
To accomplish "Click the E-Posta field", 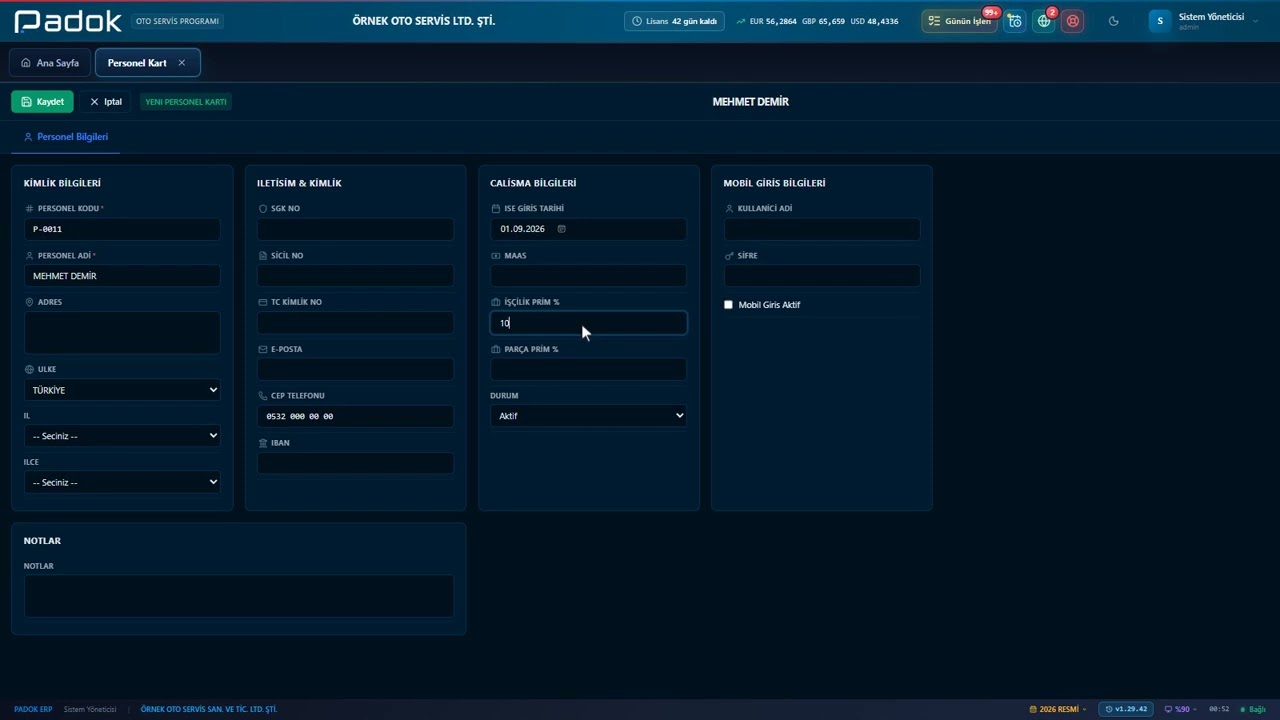I will click(x=355, y=369).
